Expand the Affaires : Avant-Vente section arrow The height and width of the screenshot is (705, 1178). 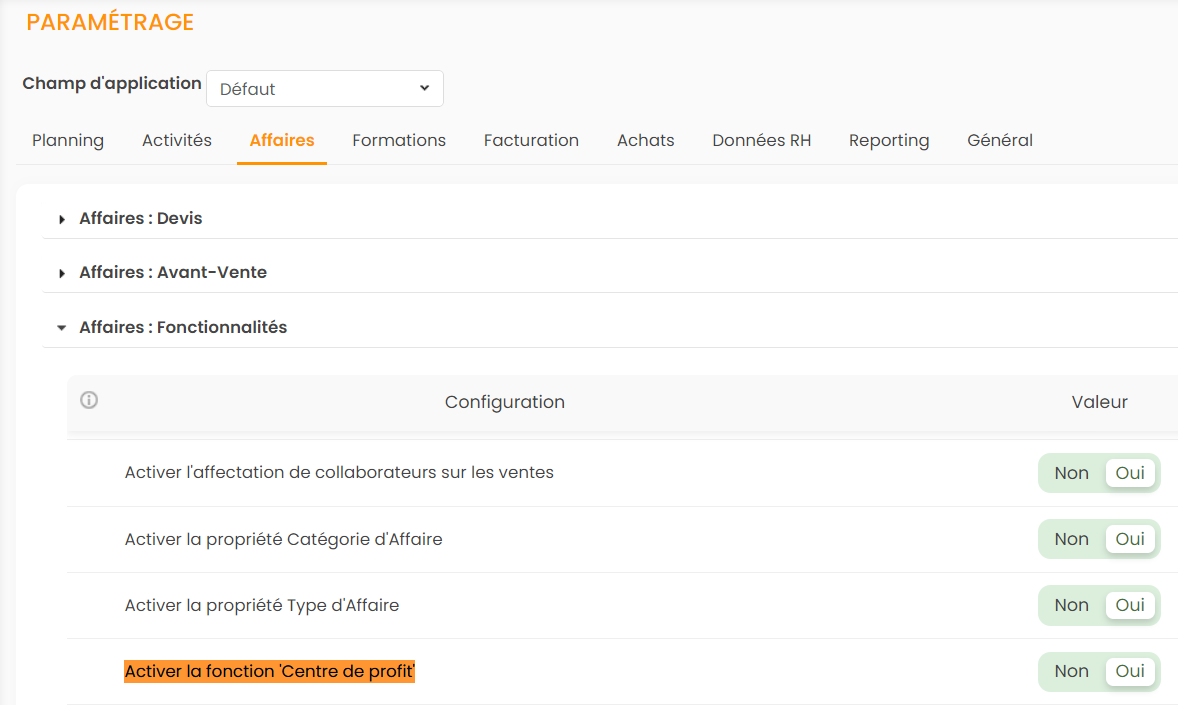62,273
